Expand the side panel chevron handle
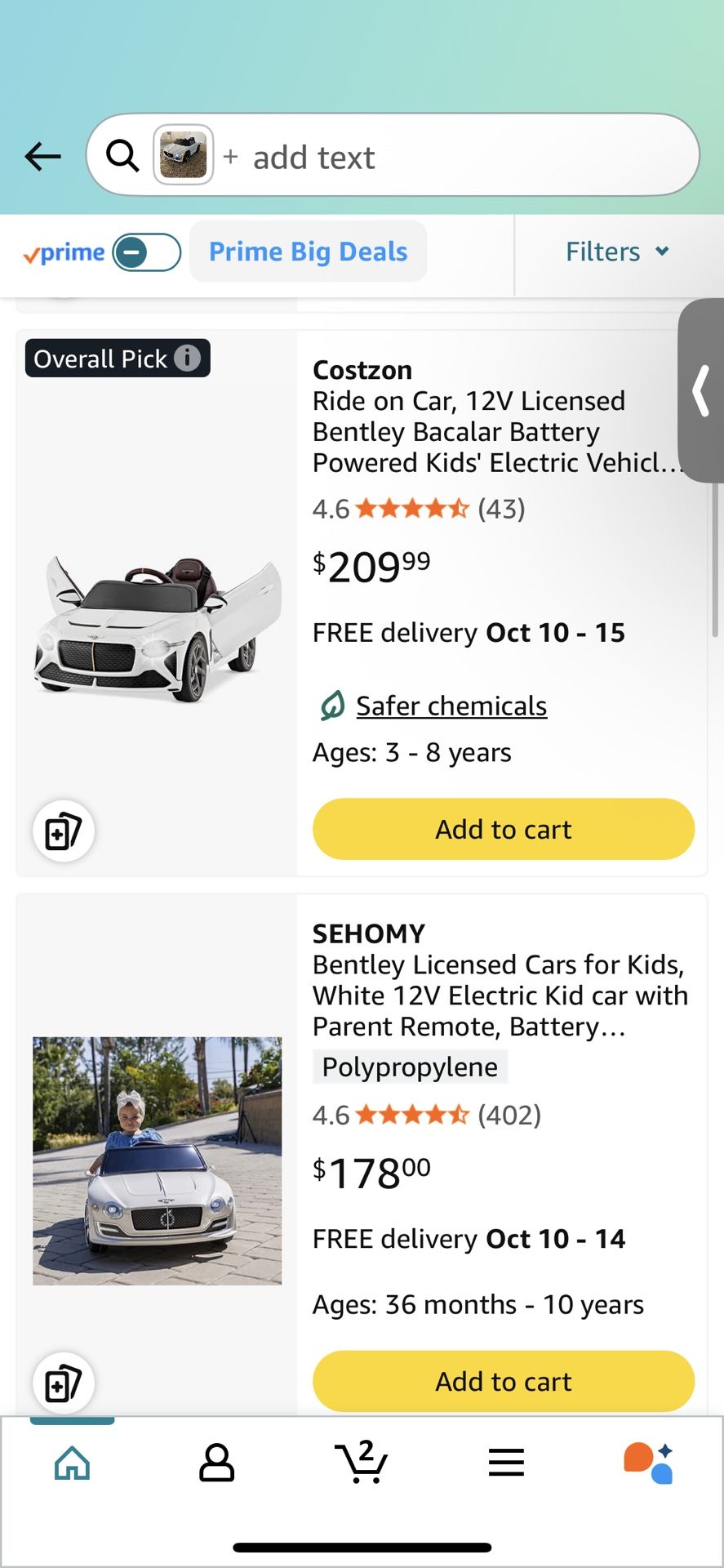 [x=701, y=390]
